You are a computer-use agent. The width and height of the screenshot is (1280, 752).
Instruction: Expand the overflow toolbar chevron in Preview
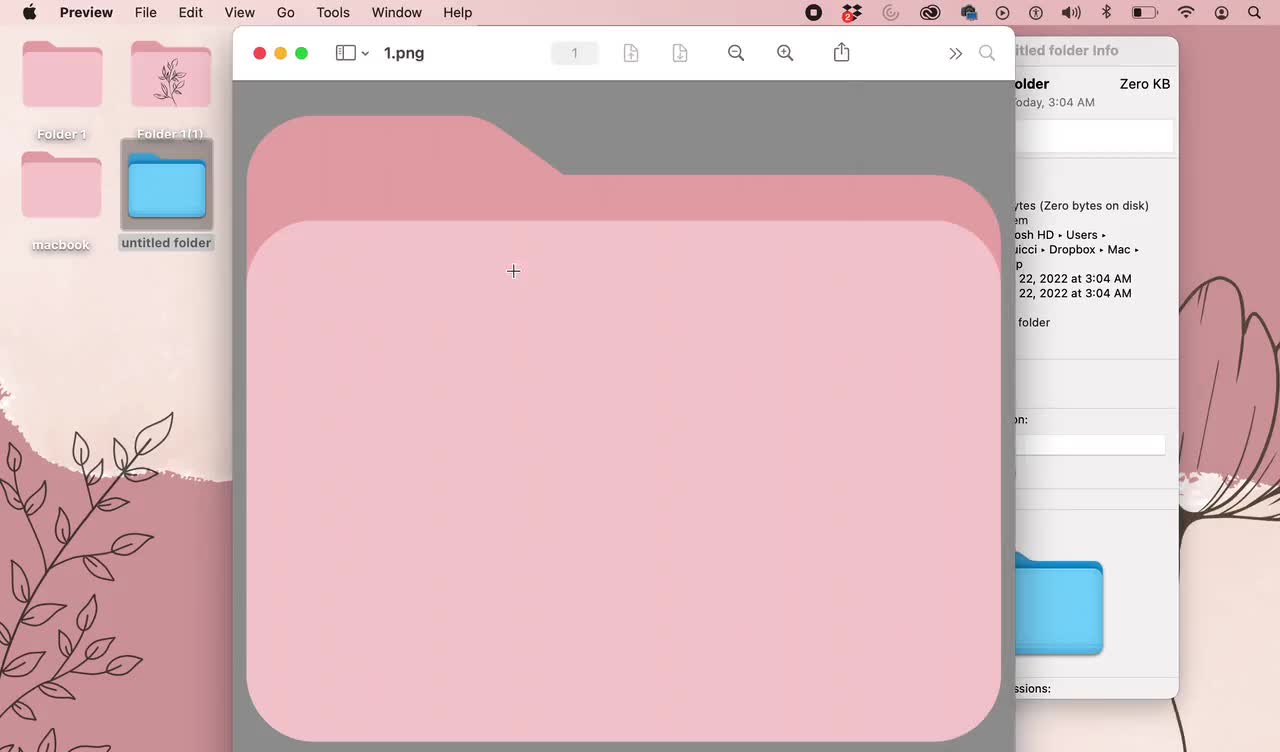[x=955, y=53]
